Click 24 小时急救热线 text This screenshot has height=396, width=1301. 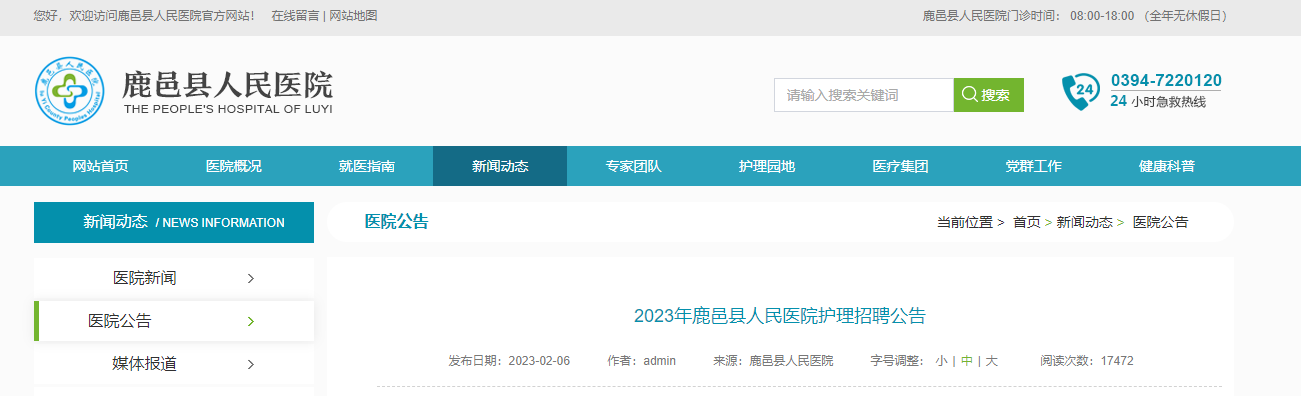(x=1158, y=102)
